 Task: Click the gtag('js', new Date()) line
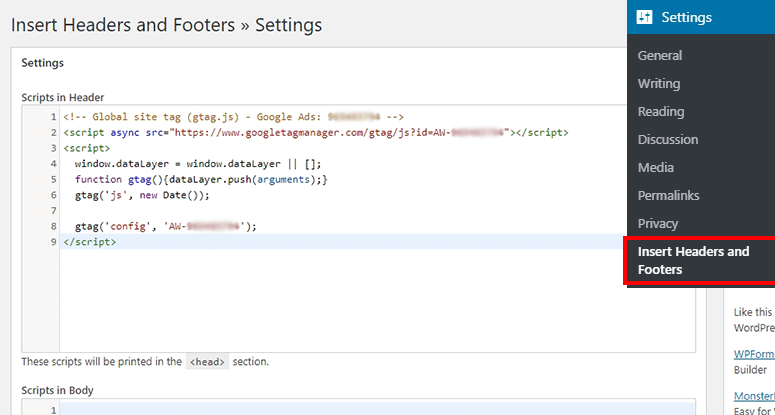click(x=142, y=195)
